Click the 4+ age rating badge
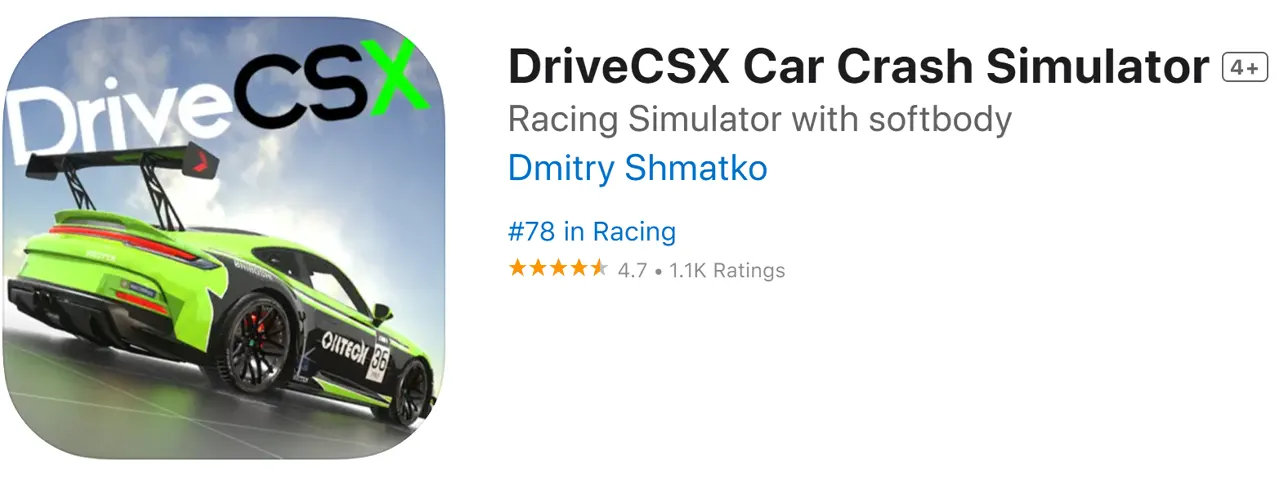This screenshot has height=477, width=1280. coord(1245,68)
